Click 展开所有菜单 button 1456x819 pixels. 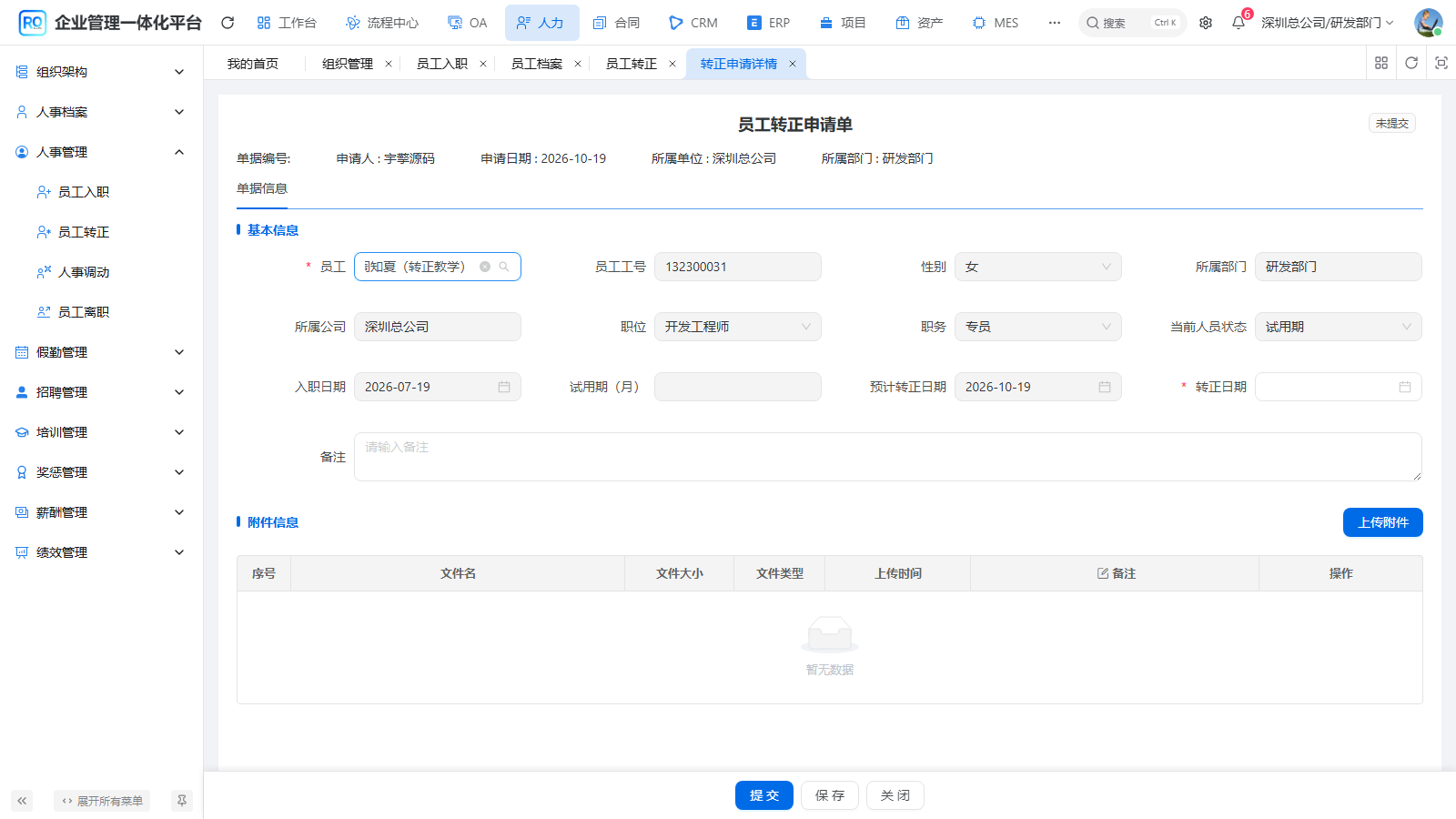pyautogui.click(x=102, y=801)
